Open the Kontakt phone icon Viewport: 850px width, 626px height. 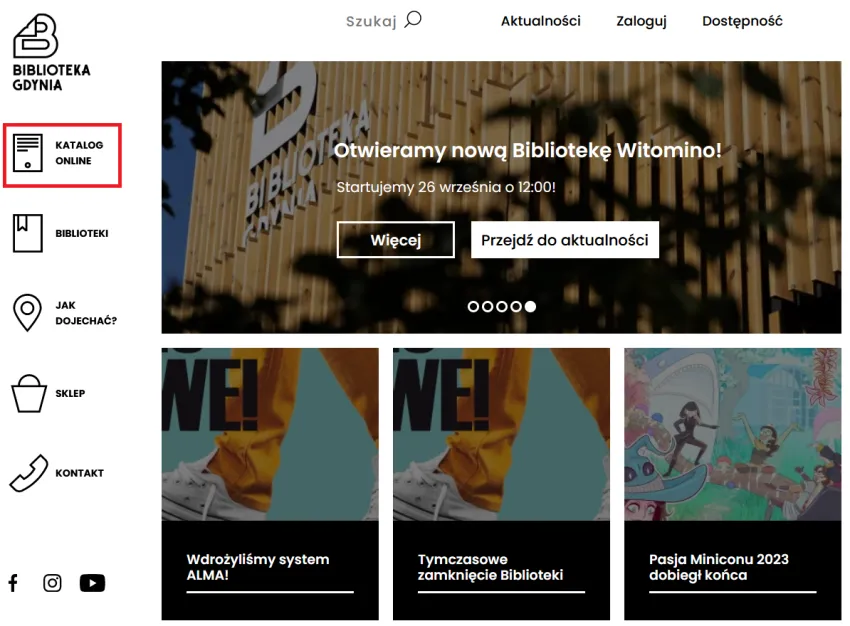tap(29, 473)
